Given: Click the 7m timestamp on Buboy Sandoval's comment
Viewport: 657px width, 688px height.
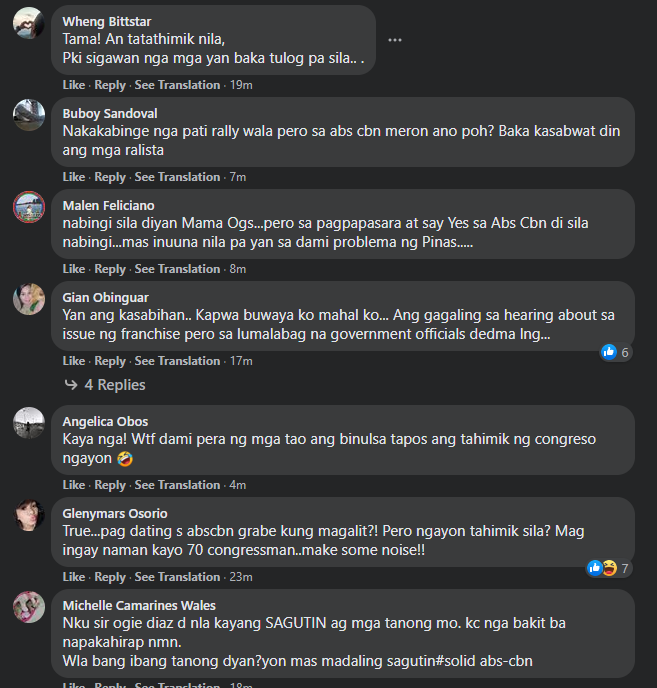Looking at the screenshot, I should 238,177.
